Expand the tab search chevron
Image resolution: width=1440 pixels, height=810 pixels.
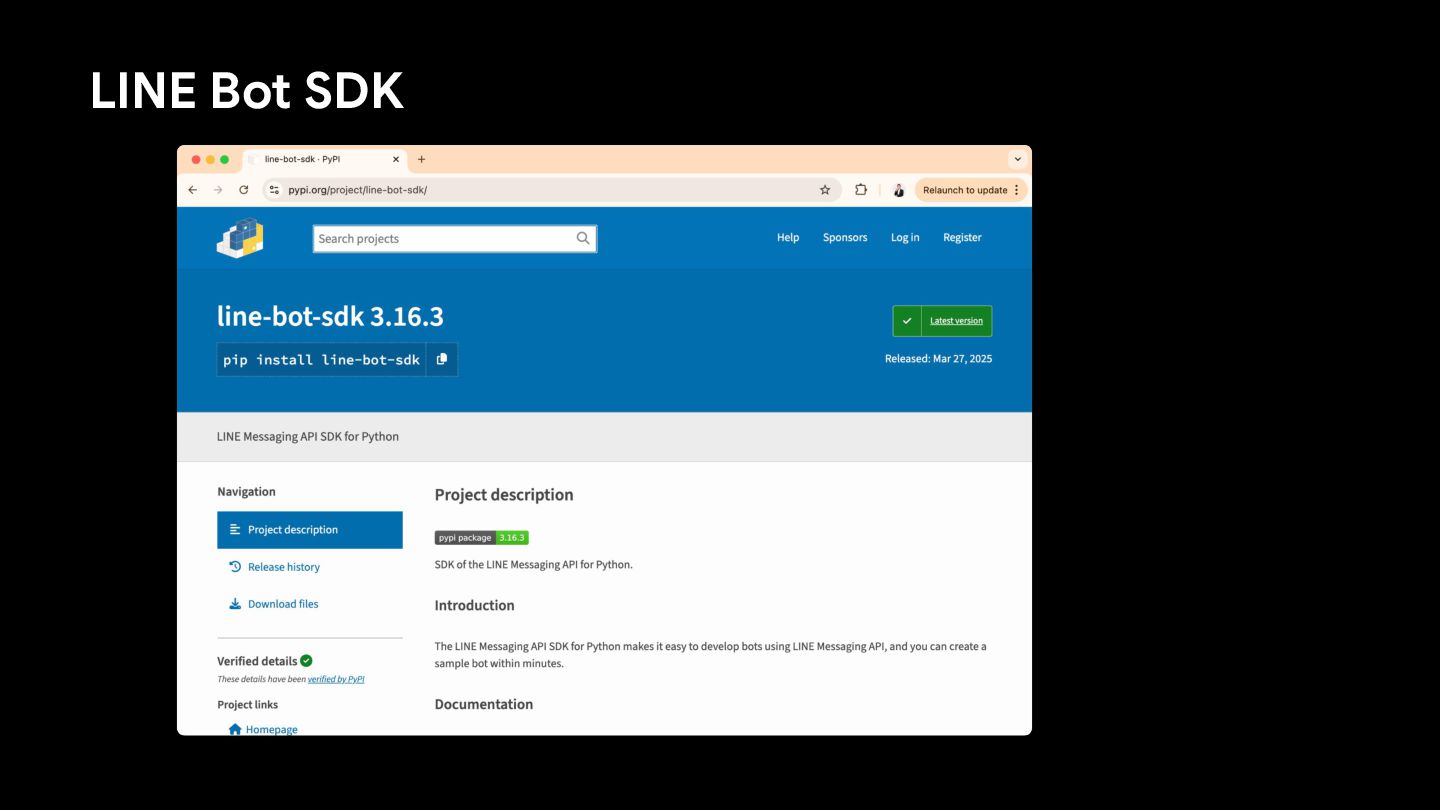click(1017, 159)
